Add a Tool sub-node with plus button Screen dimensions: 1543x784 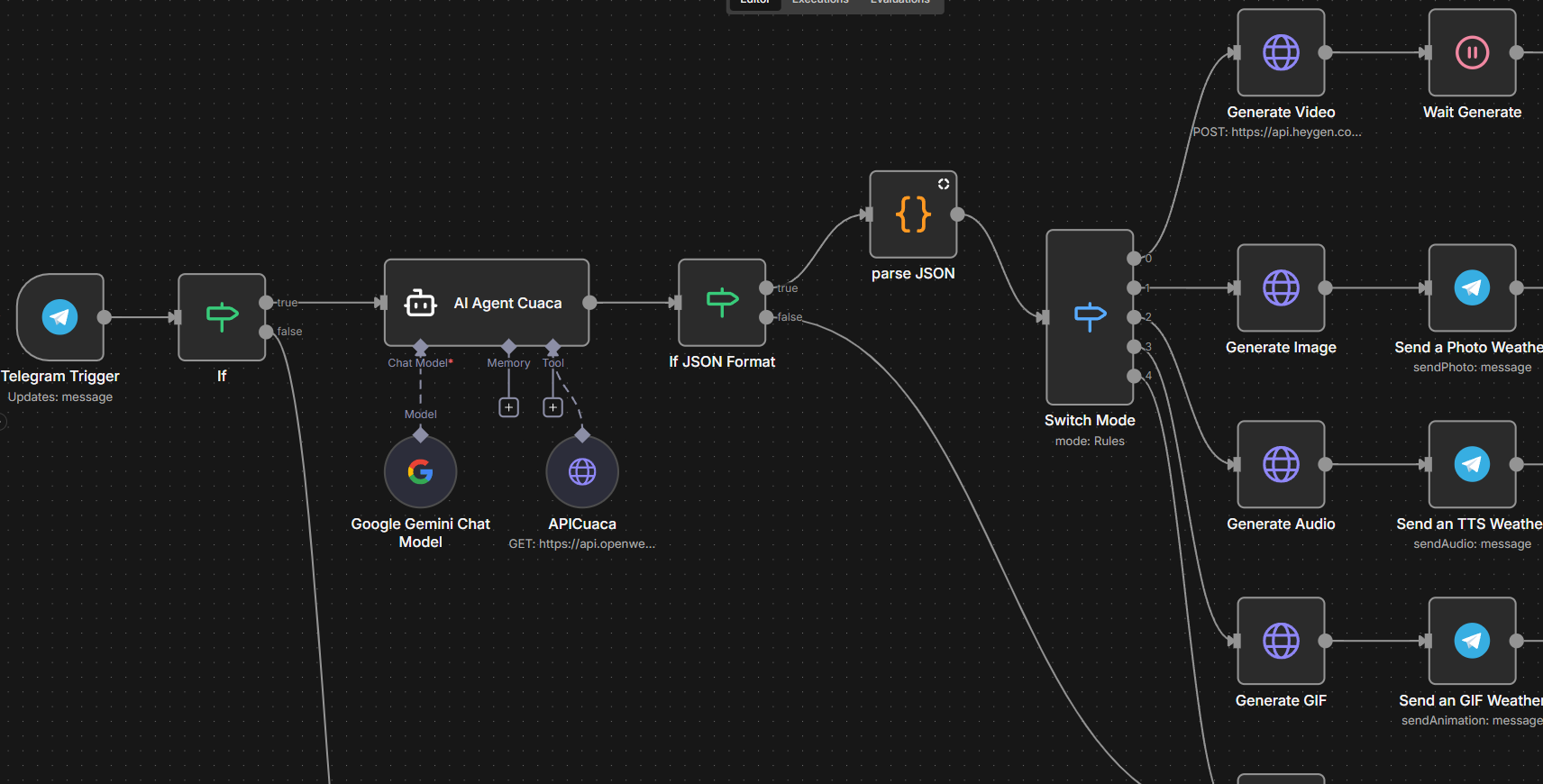553,408
